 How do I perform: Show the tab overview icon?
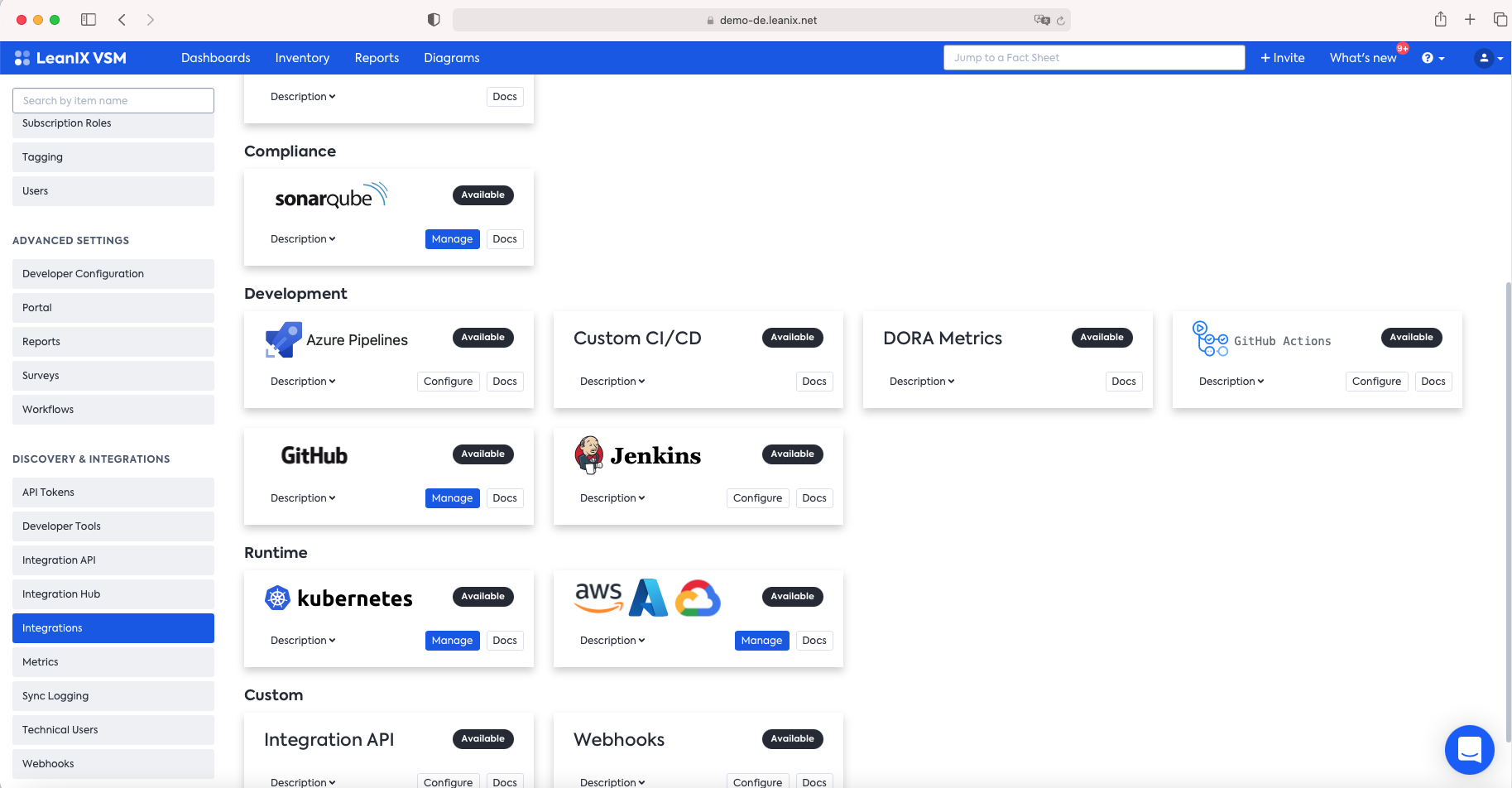[x=1500, y=19]
